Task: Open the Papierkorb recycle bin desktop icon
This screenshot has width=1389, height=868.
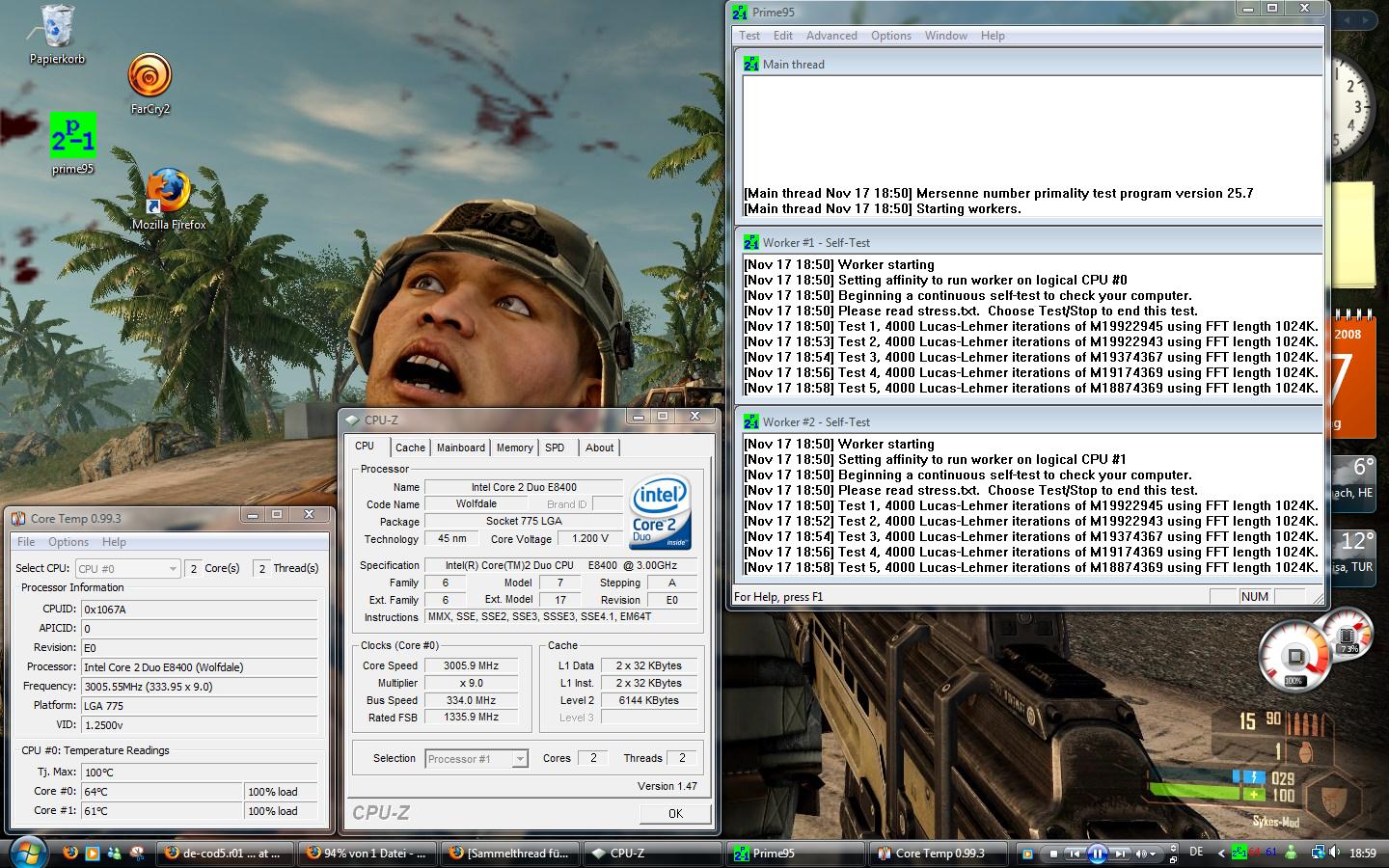Action: coord(56,35)
